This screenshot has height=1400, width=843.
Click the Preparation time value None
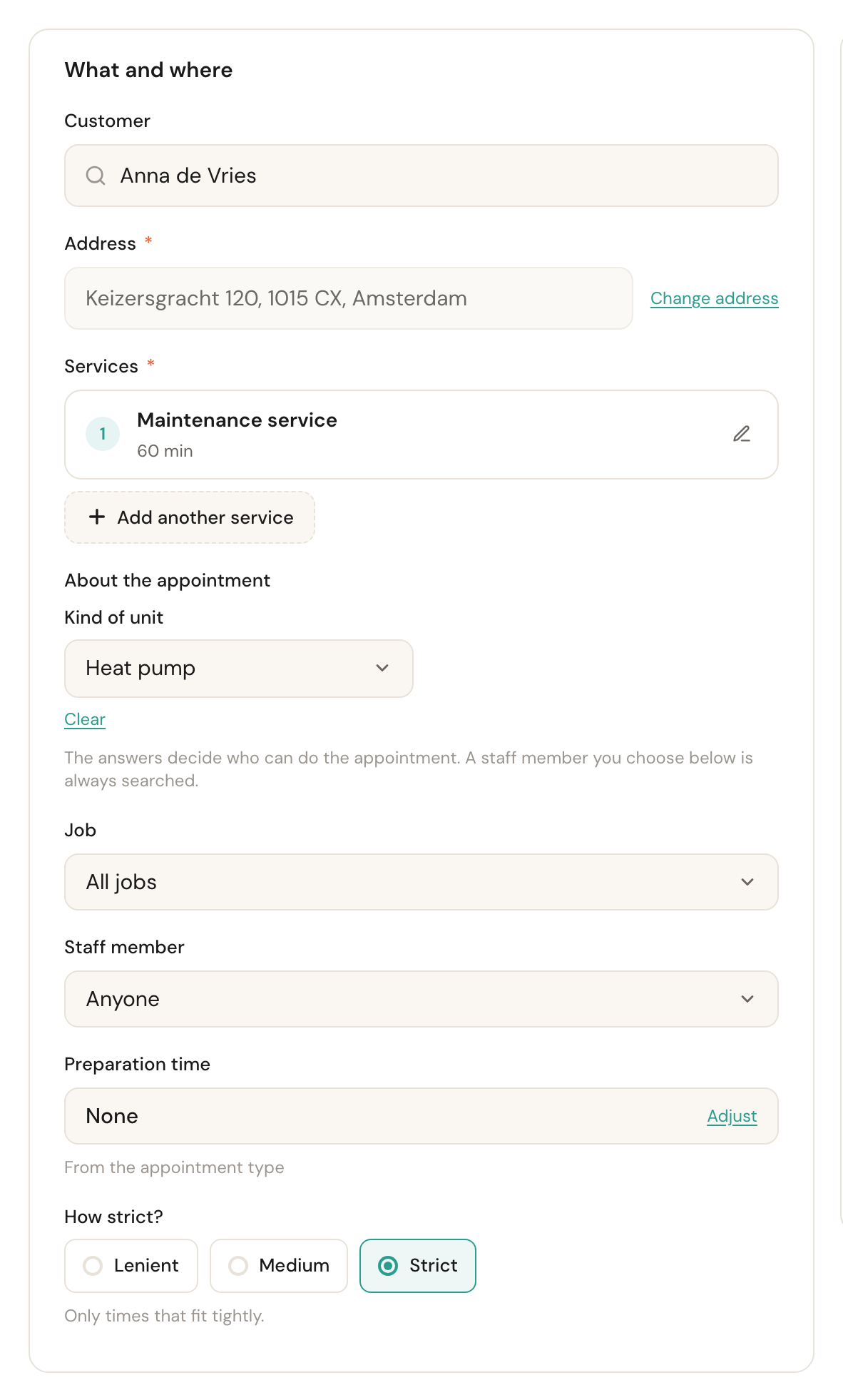tap(112, 1116)
